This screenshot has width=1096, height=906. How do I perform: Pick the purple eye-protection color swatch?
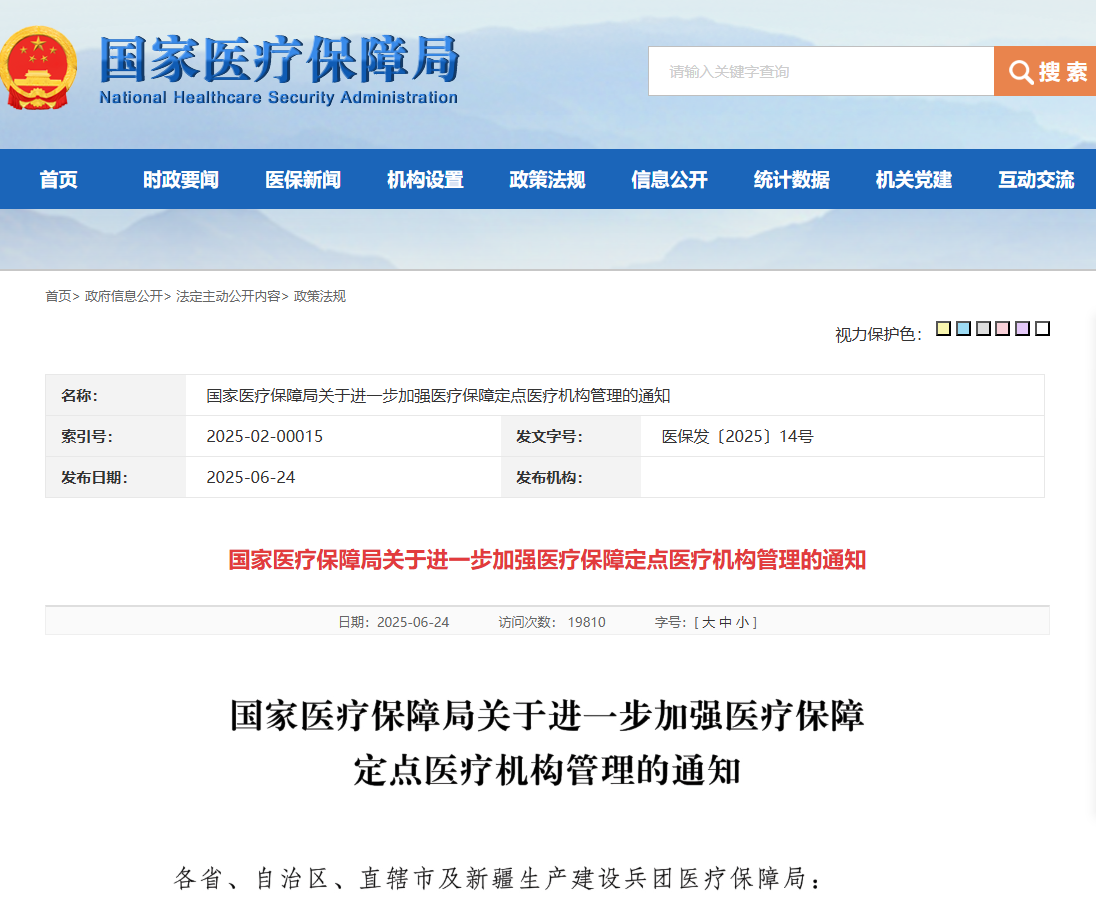tap(1022, 329)
